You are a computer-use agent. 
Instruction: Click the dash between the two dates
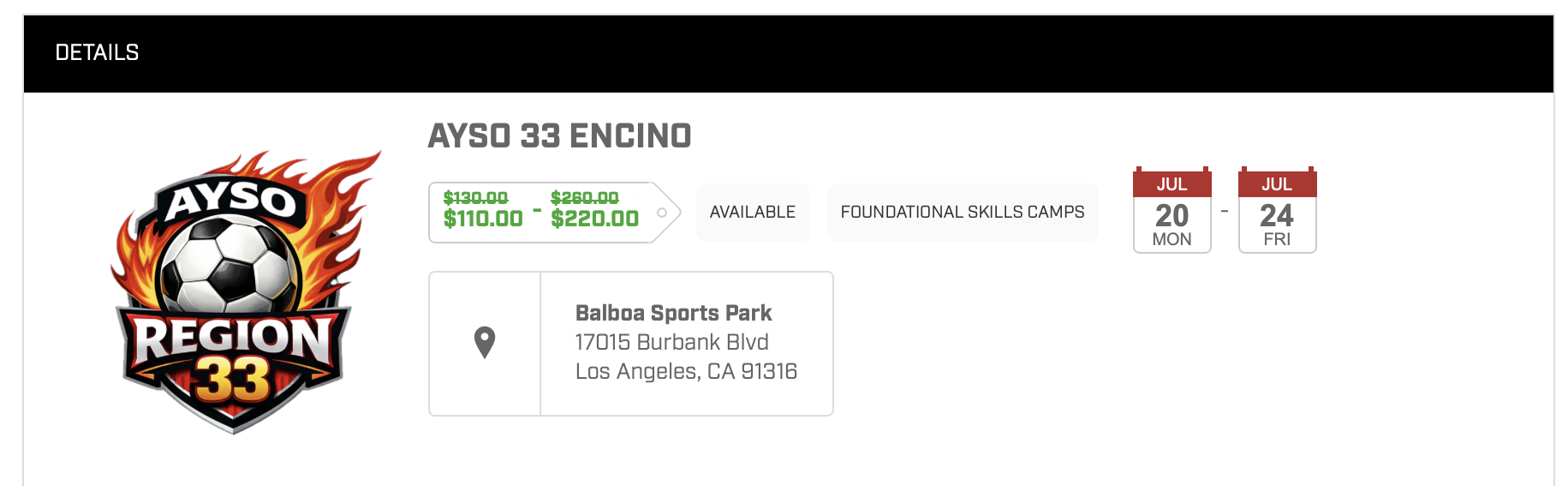[1225, 211]
